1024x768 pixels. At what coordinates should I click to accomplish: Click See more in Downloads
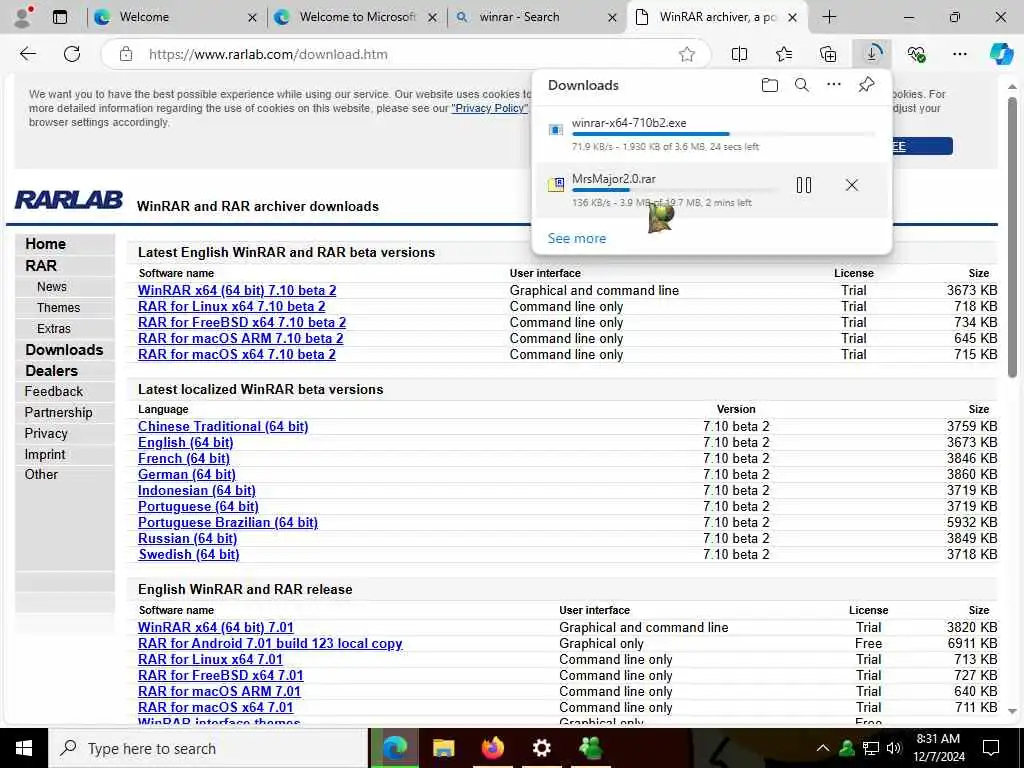point(577,238)
